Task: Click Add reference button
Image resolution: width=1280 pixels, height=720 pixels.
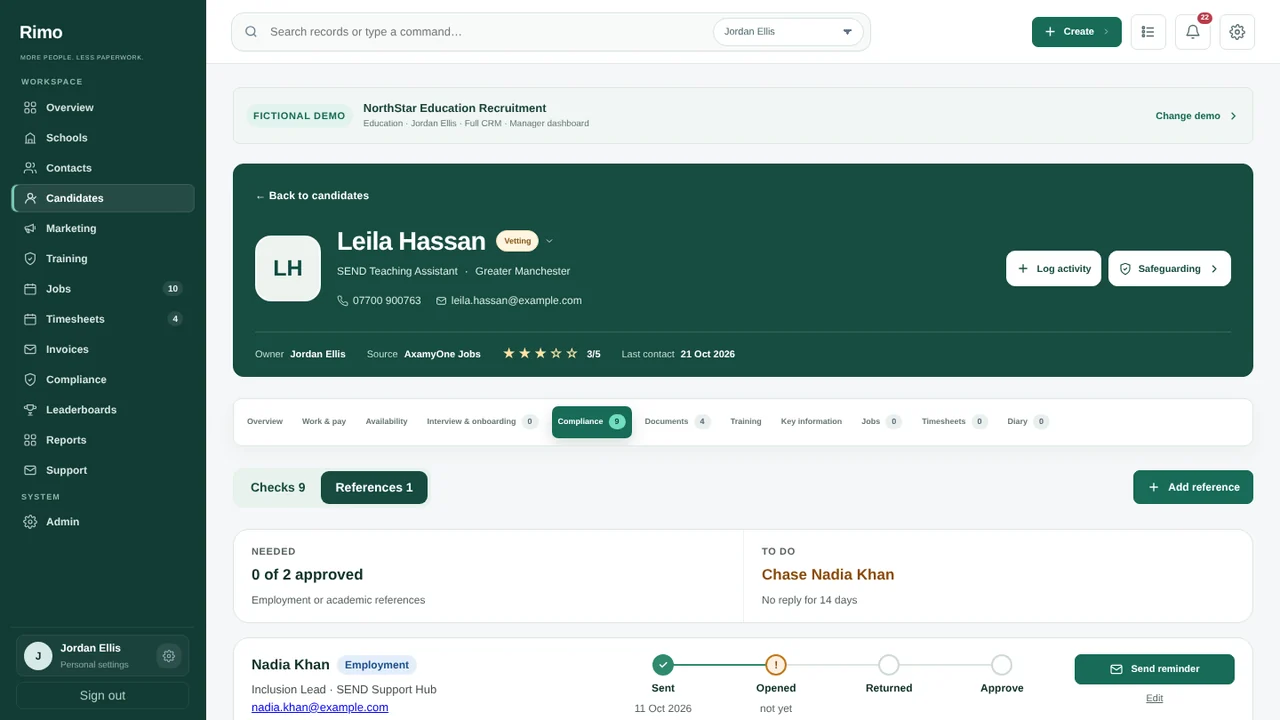Action: [1193, 487]
